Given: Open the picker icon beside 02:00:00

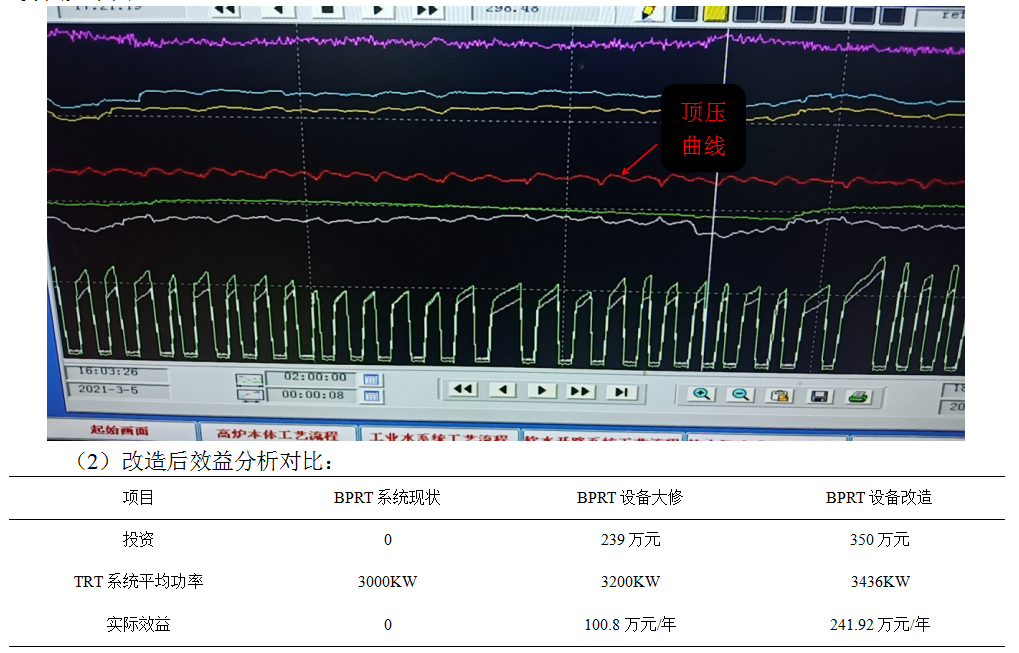Looking at the screenshot, I should coord(372,380).
